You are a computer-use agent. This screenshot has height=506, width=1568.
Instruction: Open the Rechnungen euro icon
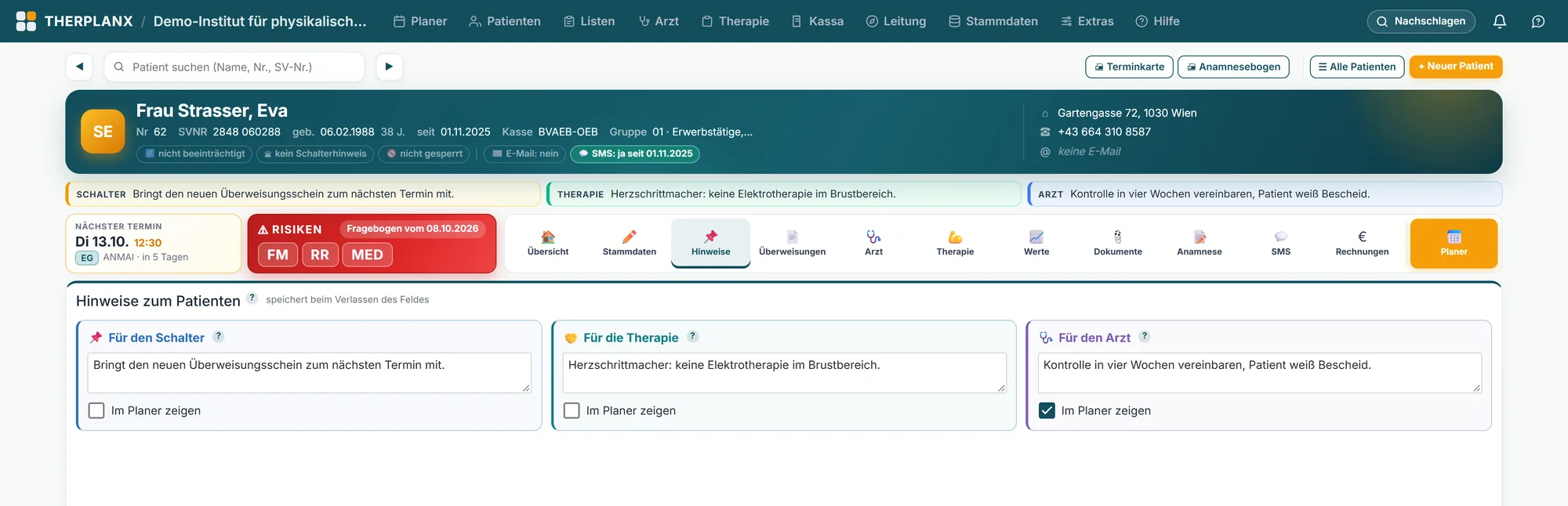click(x=1362, y=237)
